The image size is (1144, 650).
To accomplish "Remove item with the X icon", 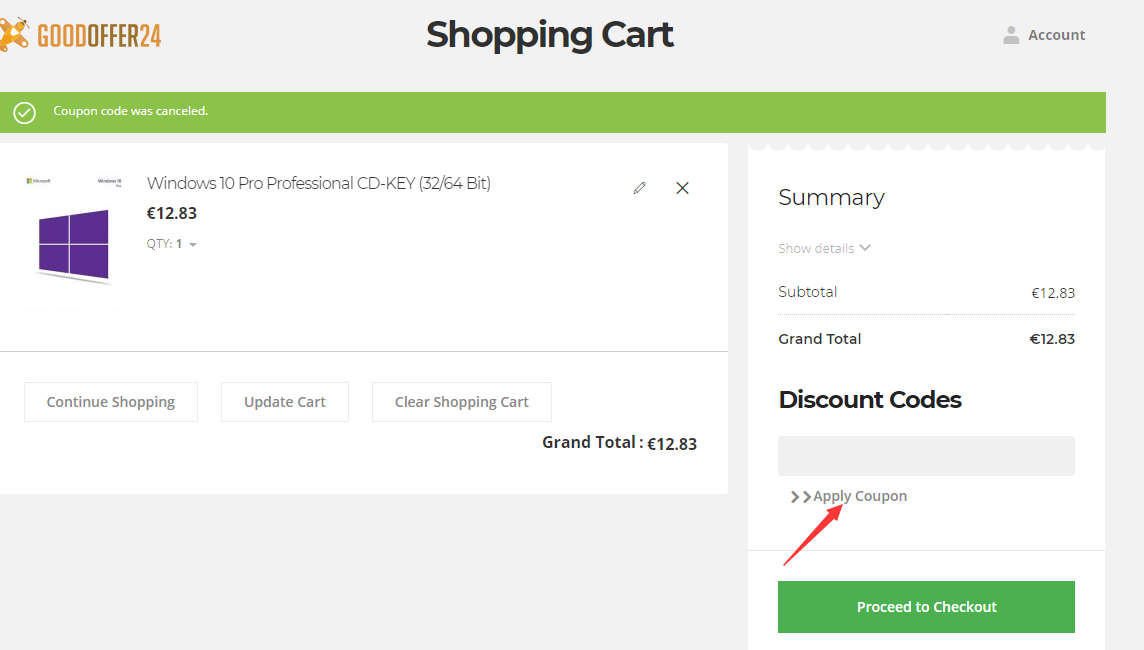I will coord(682,188).
